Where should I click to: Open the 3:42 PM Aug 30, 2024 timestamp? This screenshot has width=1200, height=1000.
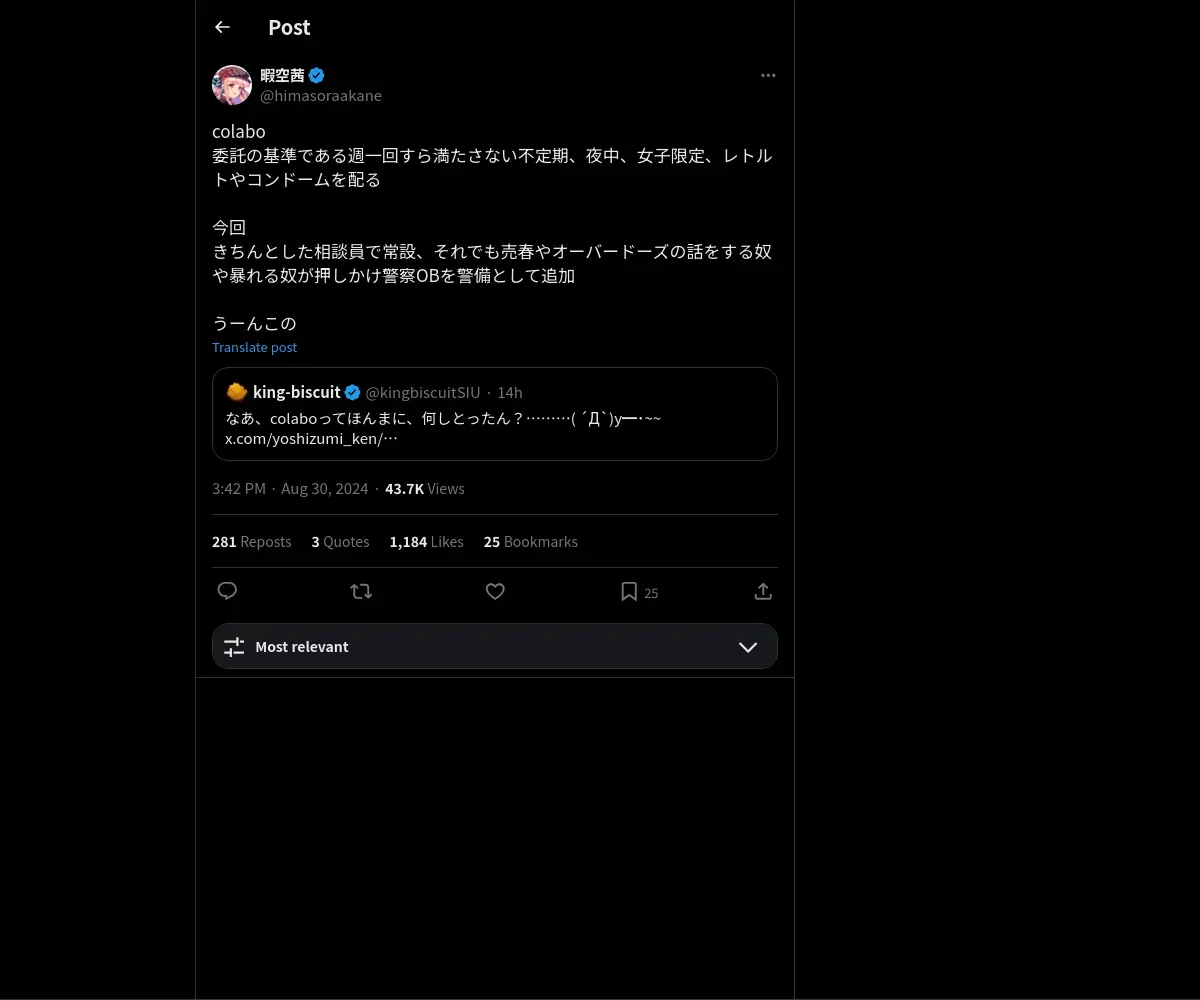pyautogui.click(x=290, y=489)
